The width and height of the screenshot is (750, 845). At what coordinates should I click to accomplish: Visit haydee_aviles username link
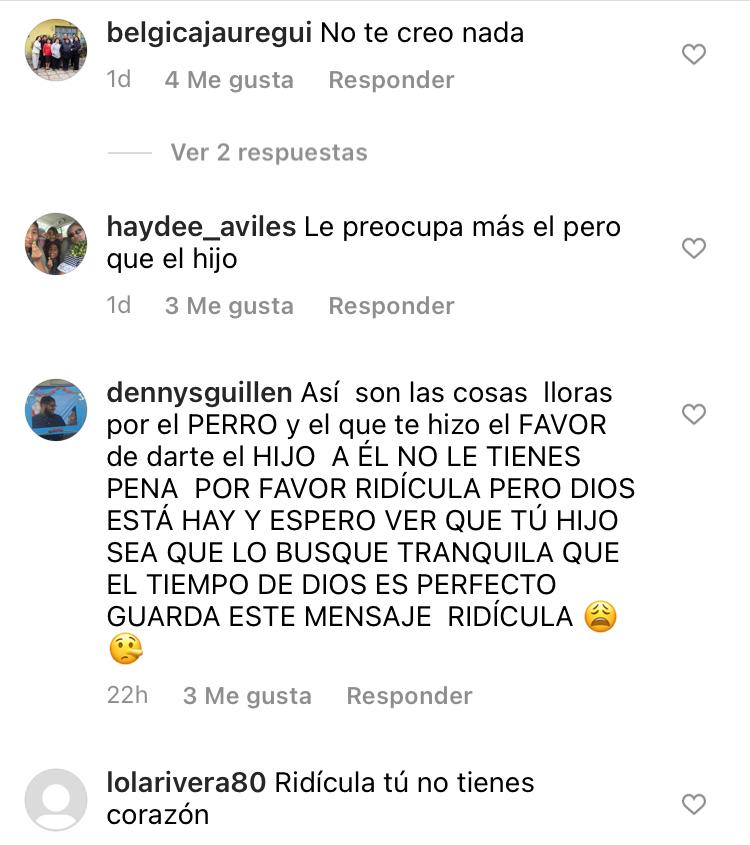(201, 227)
